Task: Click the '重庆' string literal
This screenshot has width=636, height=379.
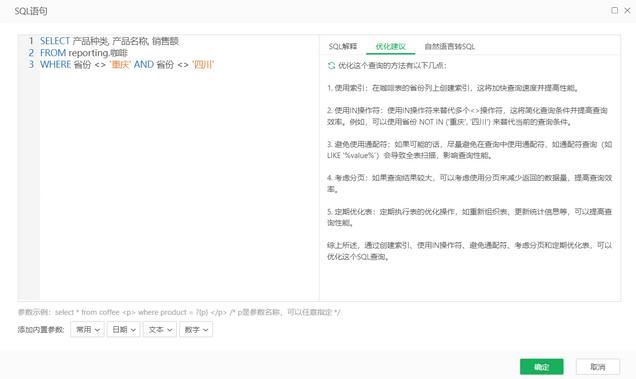Action: tap(120, 65)
